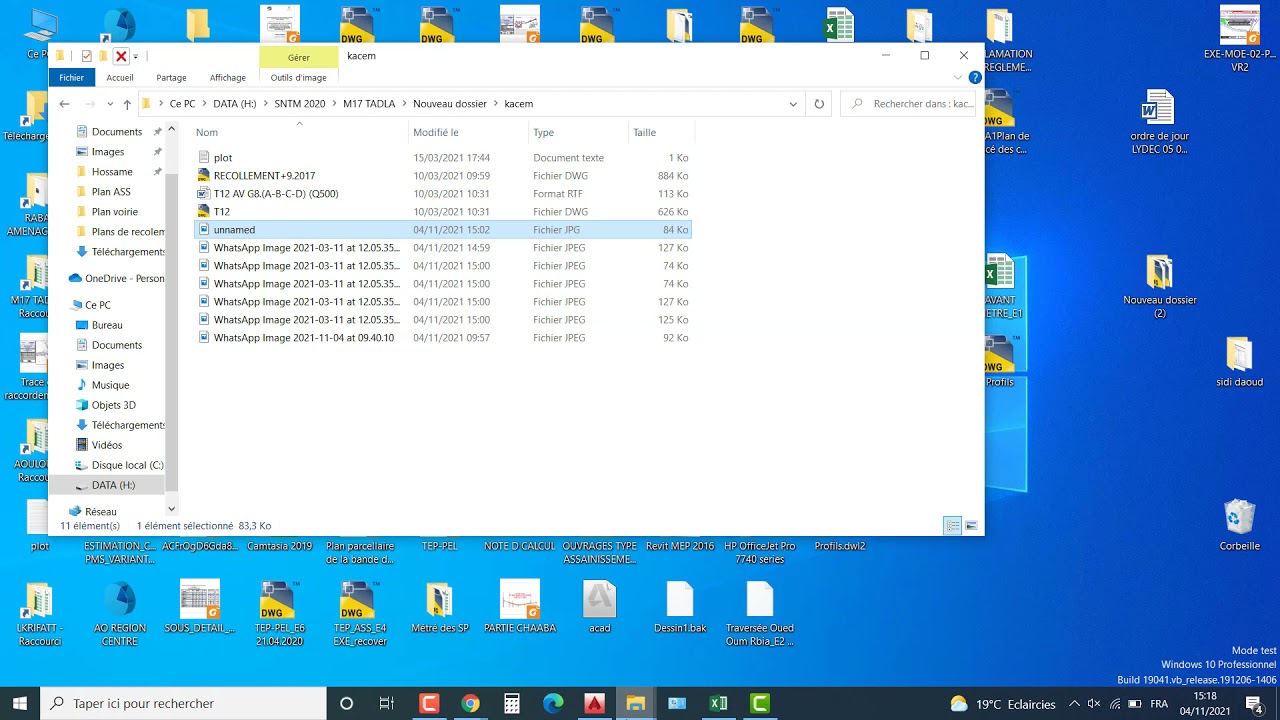Click DATA (H:) in the address path
Image resolution: width=1280 pixels, height=720 pixels.
[x=234, y=104]
